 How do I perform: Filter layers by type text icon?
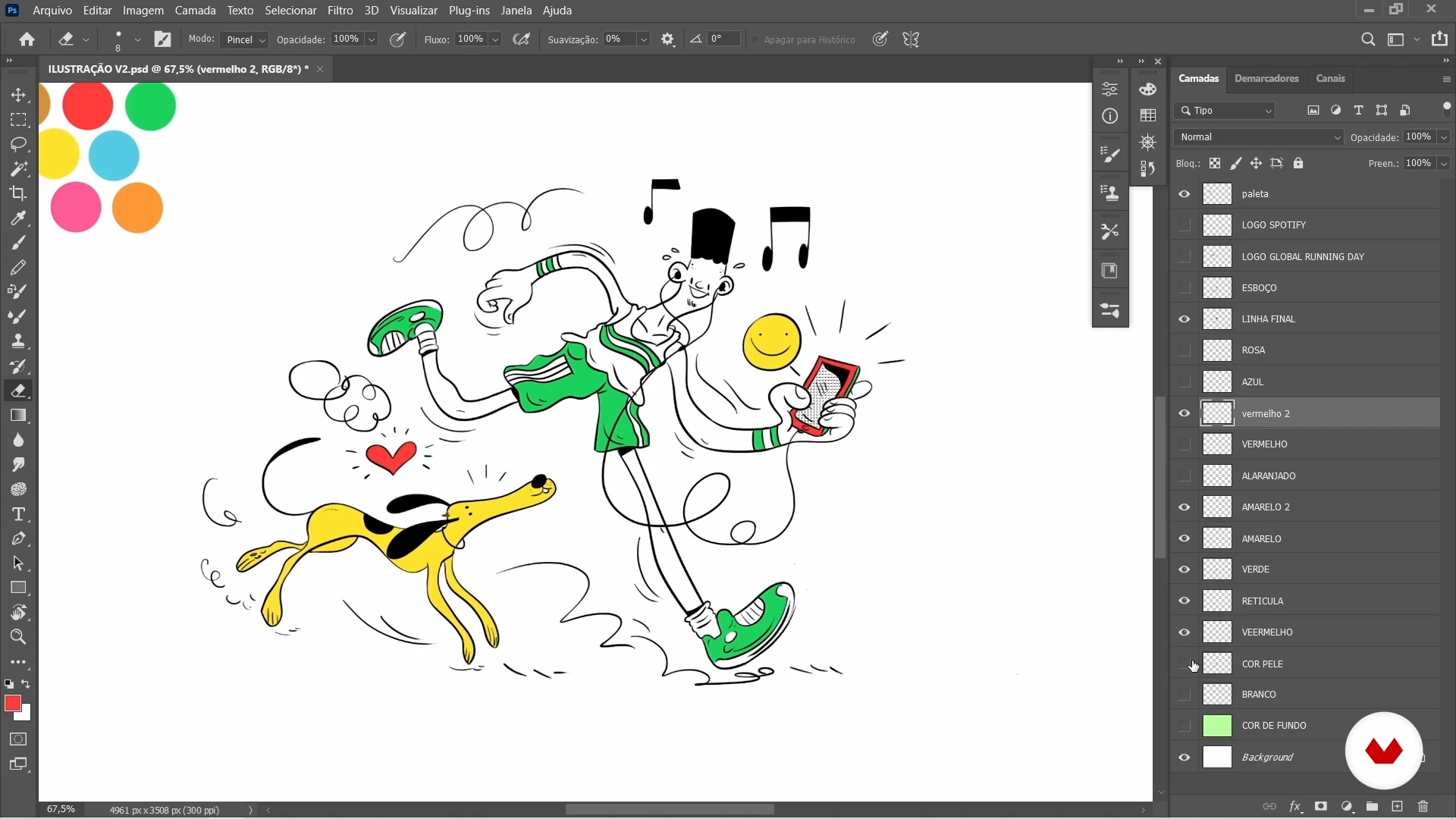point(1358,110)
